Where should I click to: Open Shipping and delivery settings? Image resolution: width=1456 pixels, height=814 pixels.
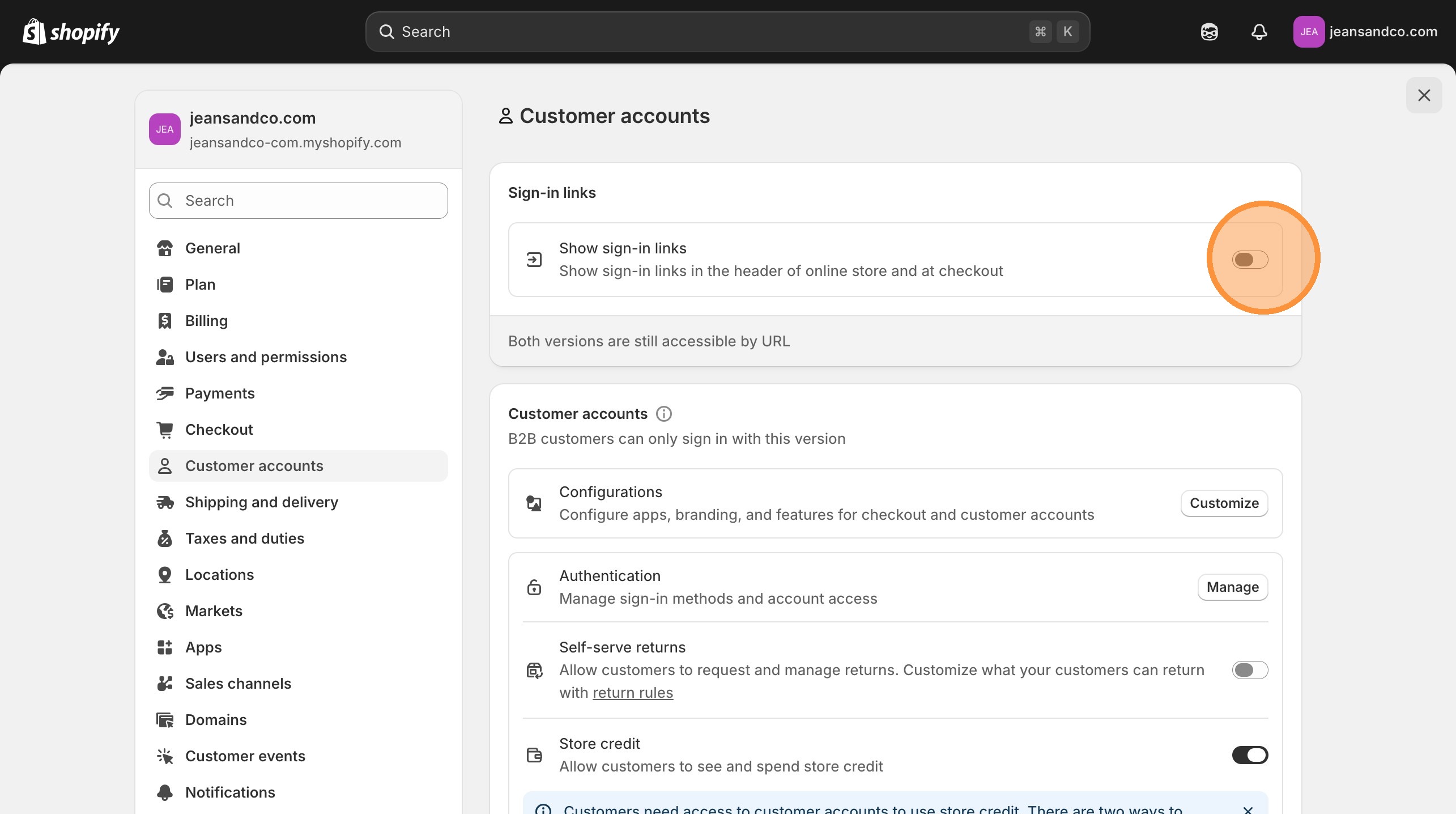[262, 502]
